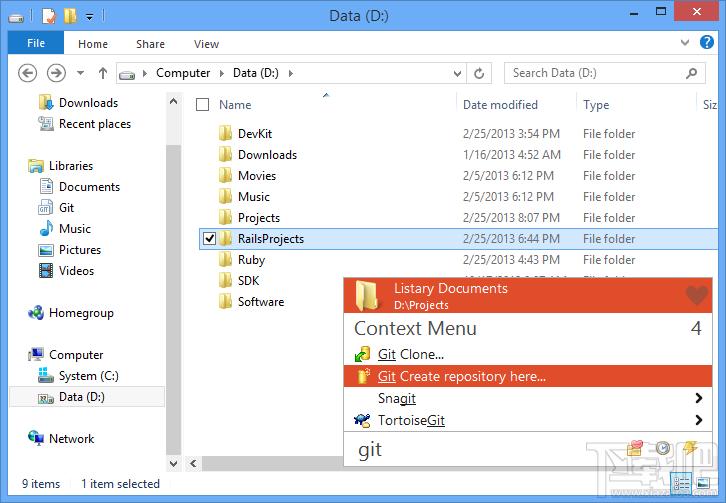This screenshot has width=726, height=503.
Task: Open Listary recent history clock icon
Action: click(663, 447)
